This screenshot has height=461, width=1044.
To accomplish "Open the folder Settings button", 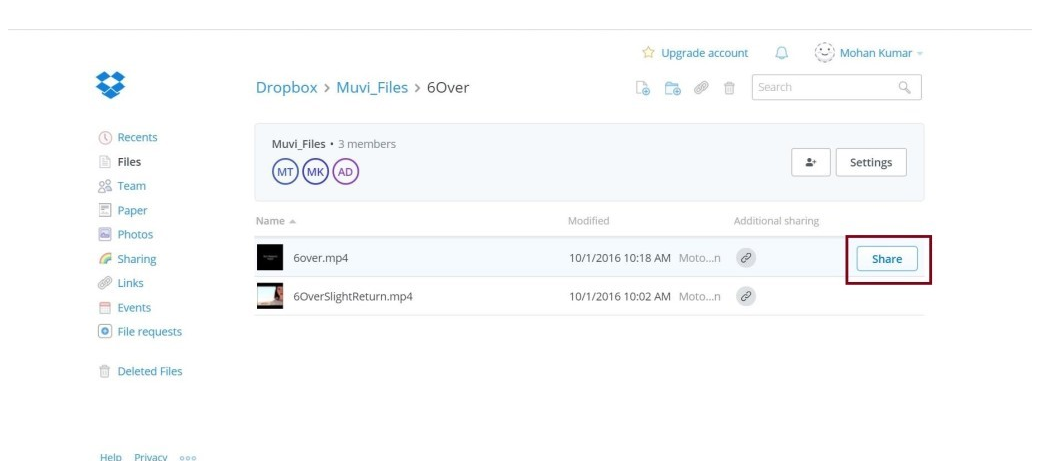I will 870,163.
